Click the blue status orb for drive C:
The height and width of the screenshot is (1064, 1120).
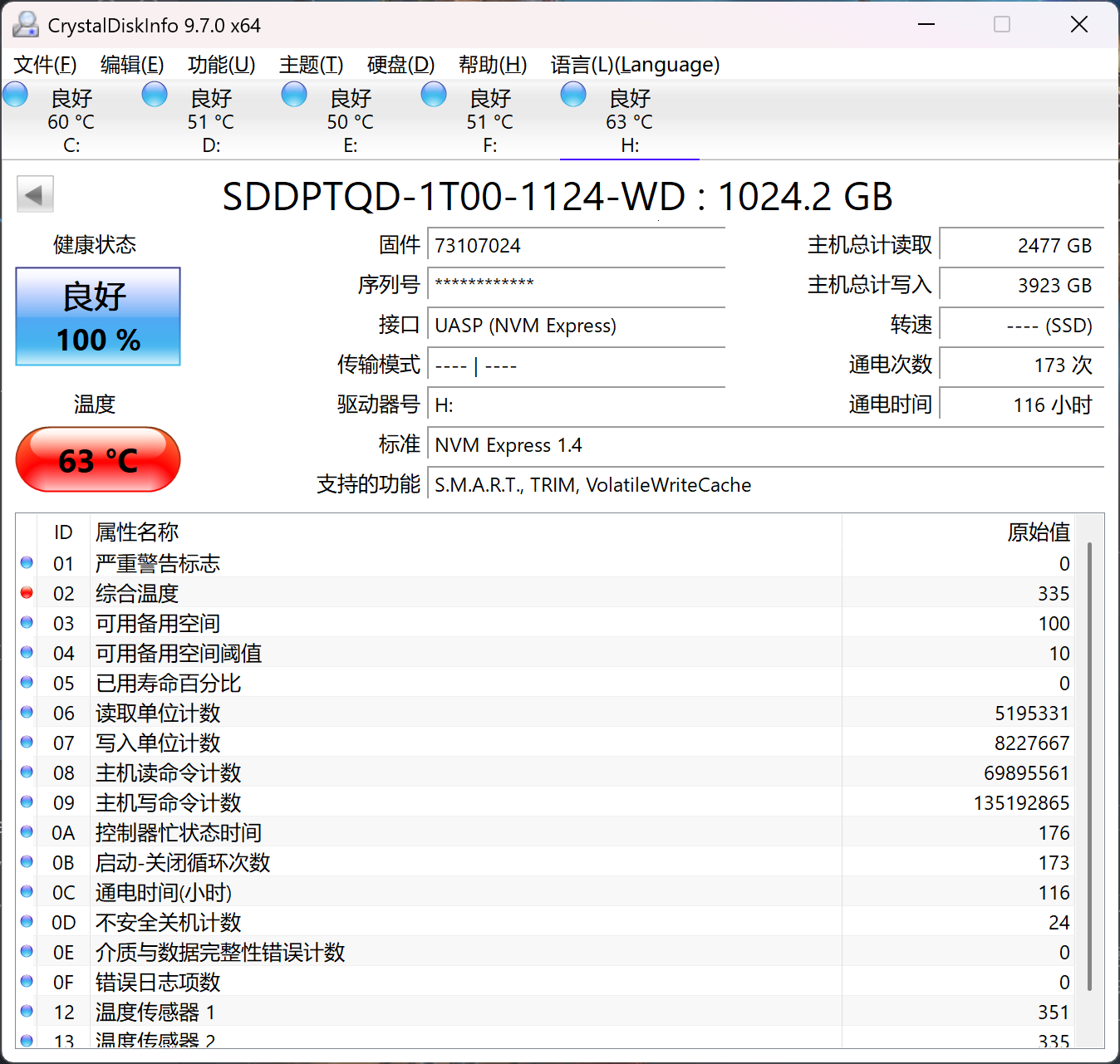16,95
